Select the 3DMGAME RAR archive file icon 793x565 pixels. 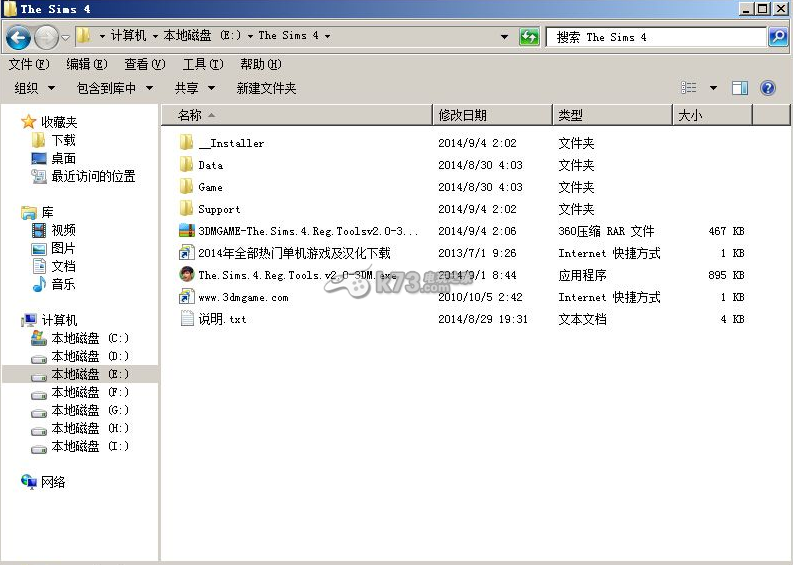tap(186, 231)
